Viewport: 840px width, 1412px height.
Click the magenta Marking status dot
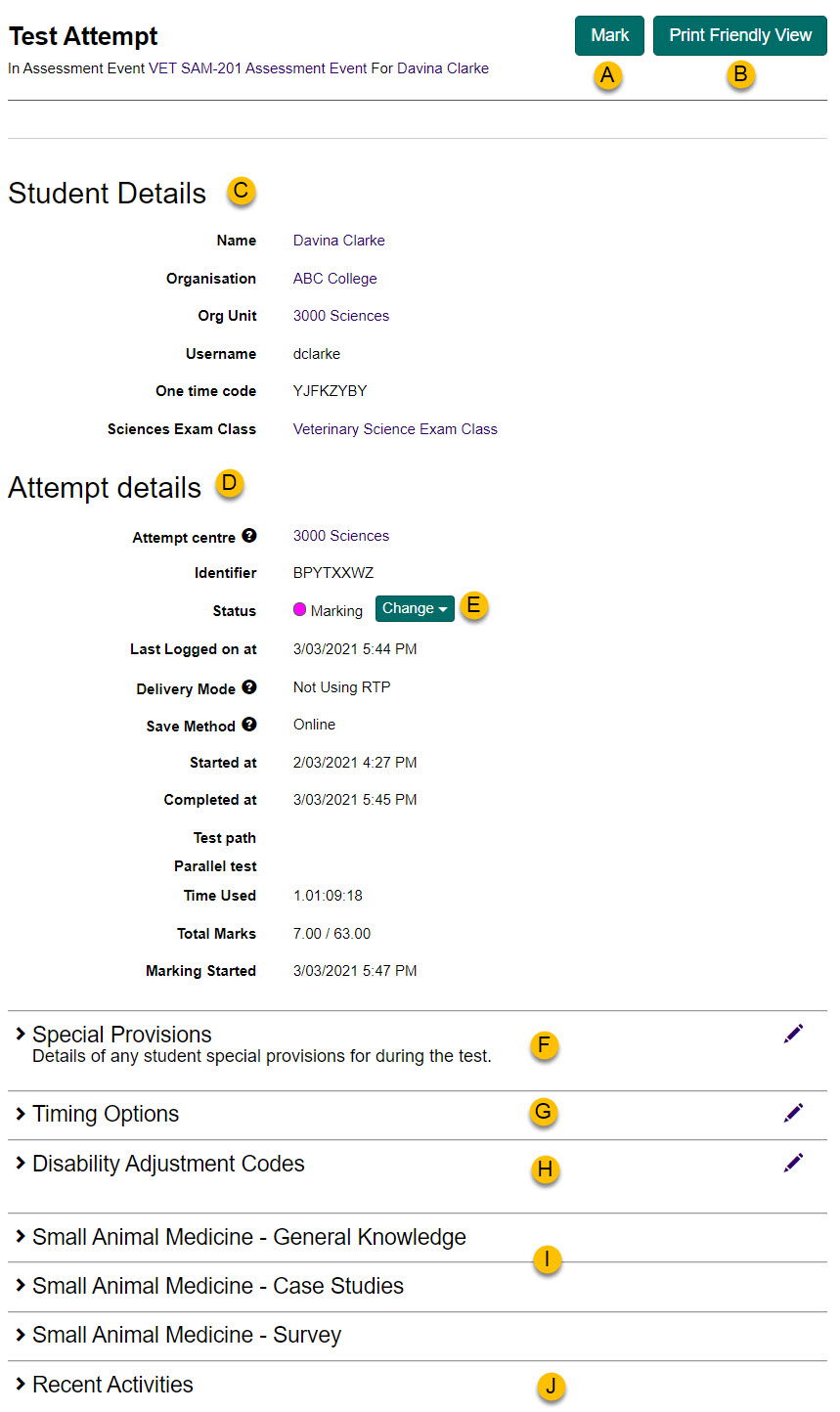[300, 609]
